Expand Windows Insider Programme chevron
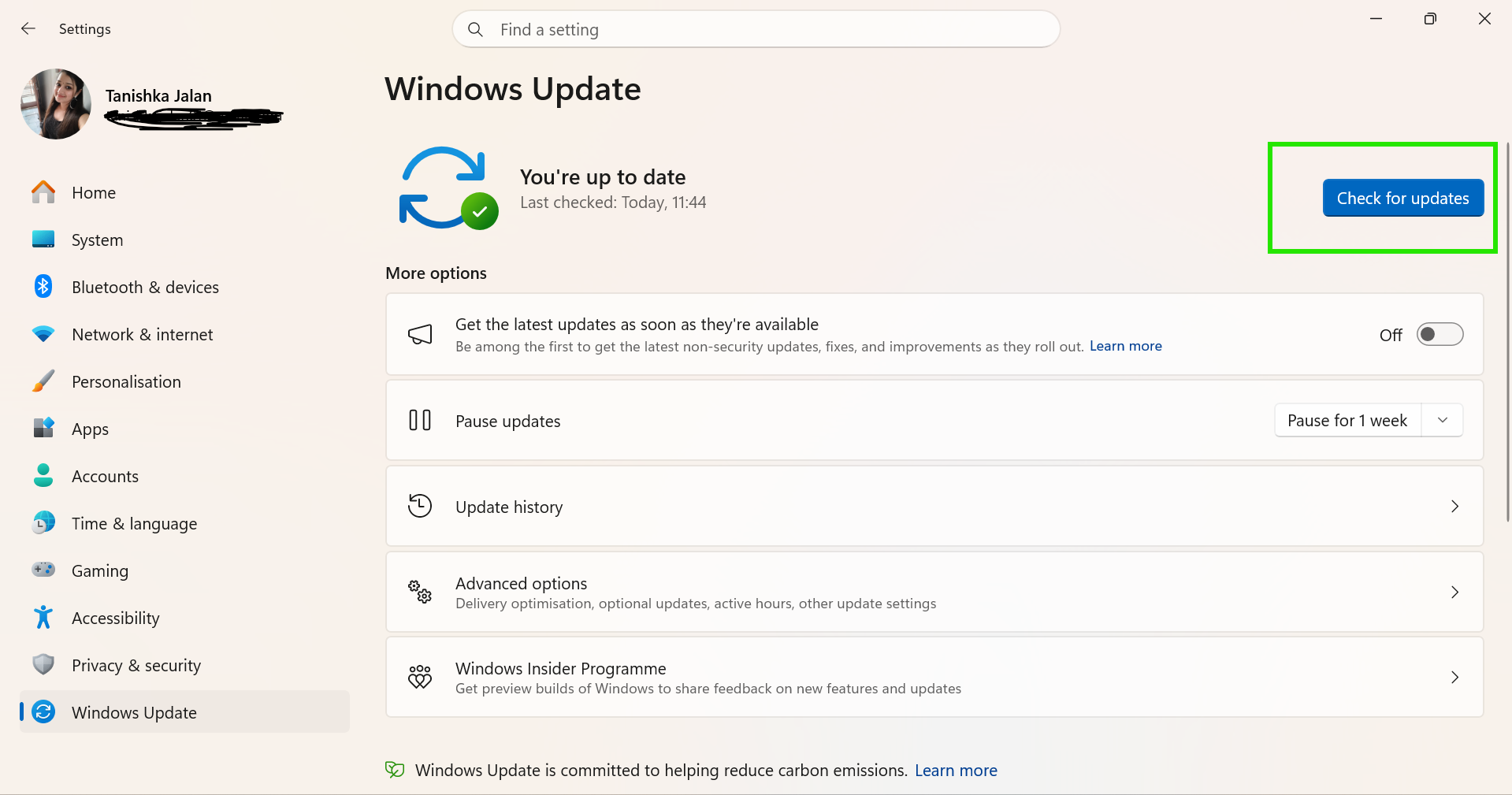Viewport: 1512px width, 795px height. click(x=1454, y=677)
